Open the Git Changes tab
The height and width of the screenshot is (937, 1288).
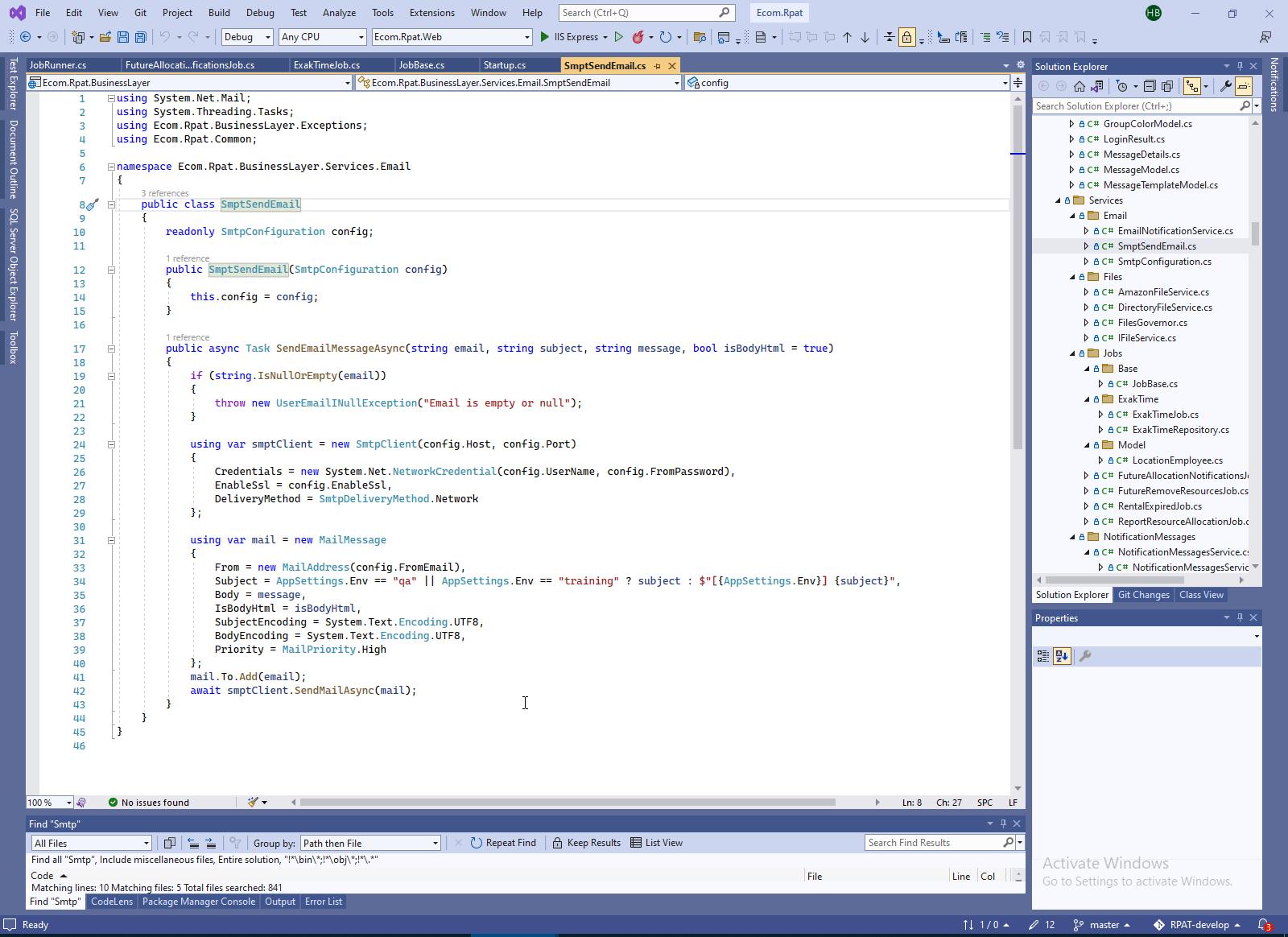pyautogui.click(x=1143, y=595)
